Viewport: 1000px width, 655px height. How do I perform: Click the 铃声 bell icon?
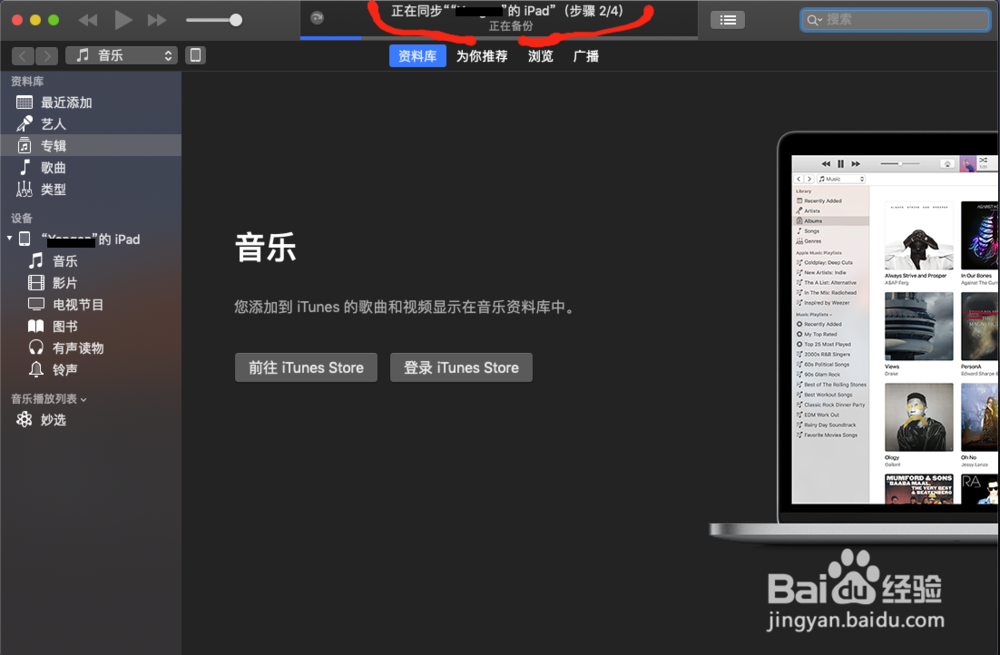click(x=36, y=369)
